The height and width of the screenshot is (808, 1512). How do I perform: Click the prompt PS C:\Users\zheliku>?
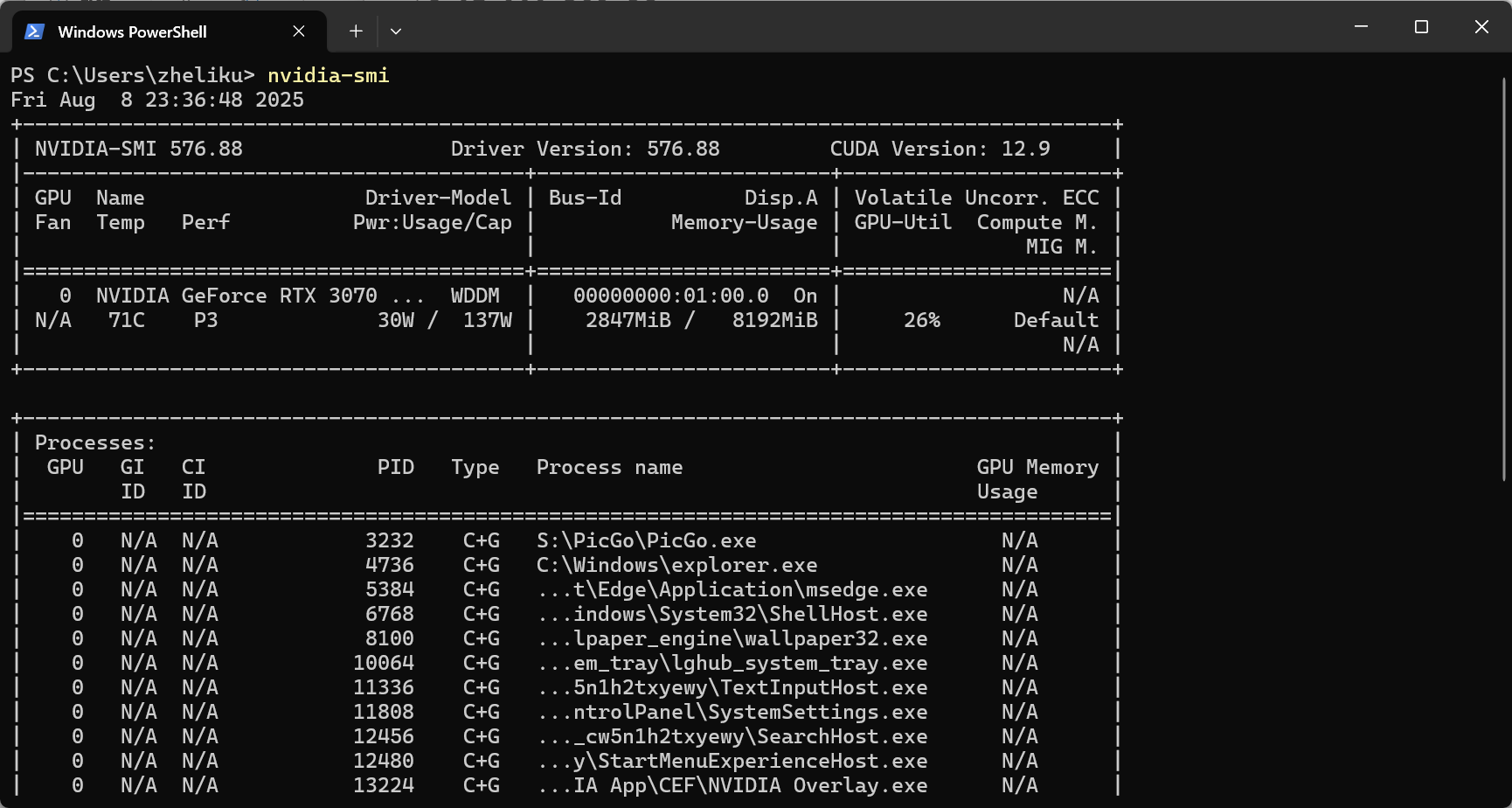tap(133, 75)
